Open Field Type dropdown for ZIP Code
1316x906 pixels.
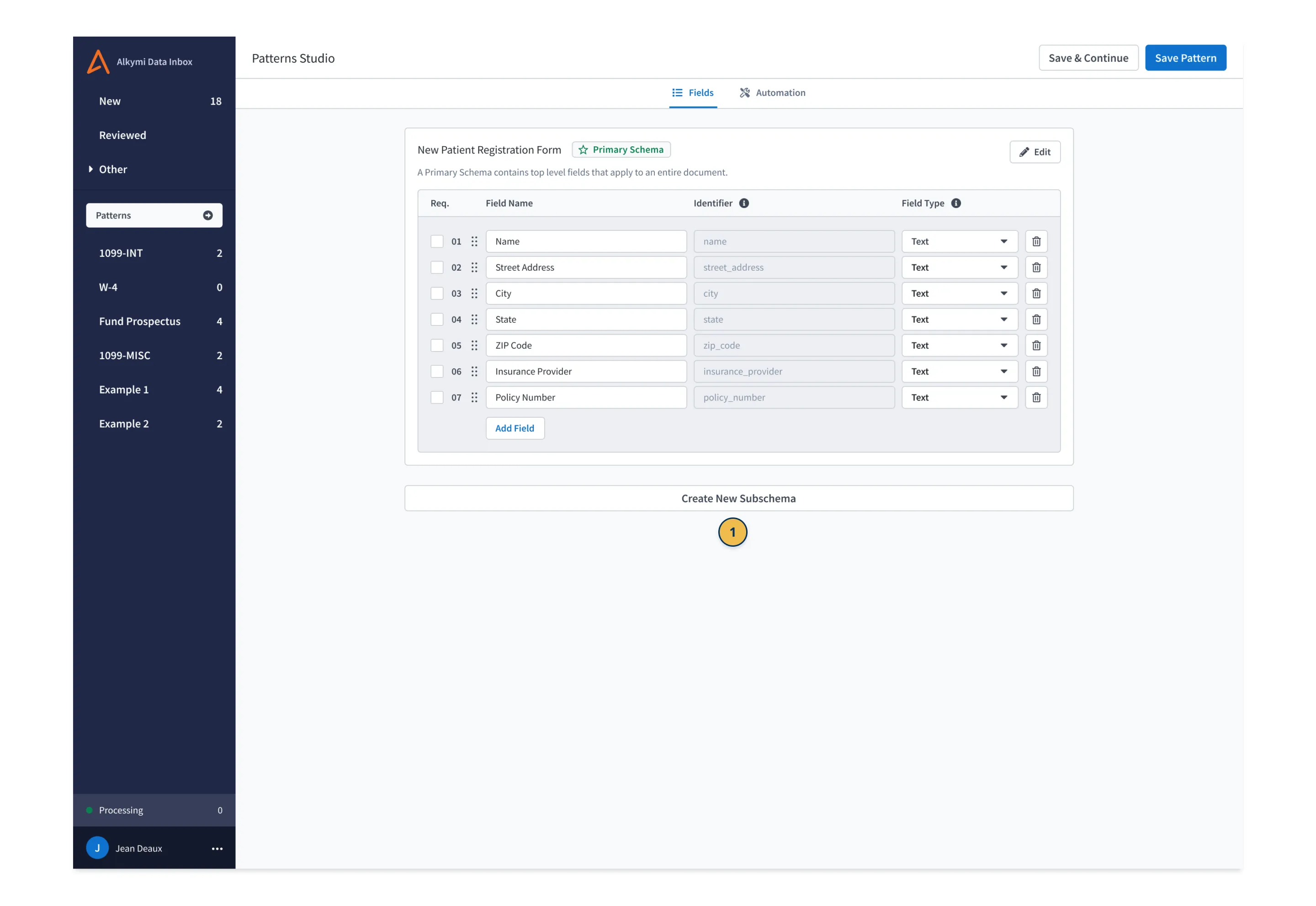point(959,345)
